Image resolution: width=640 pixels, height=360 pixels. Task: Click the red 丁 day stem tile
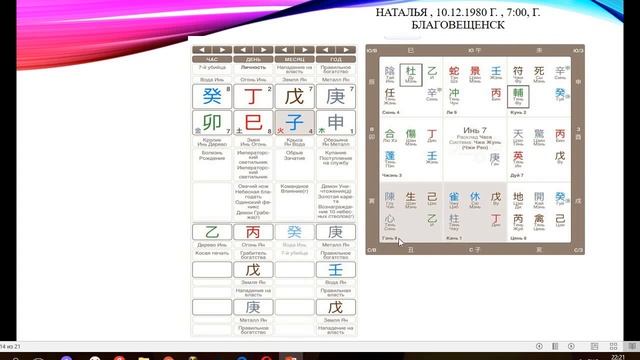tap(253, 96)
